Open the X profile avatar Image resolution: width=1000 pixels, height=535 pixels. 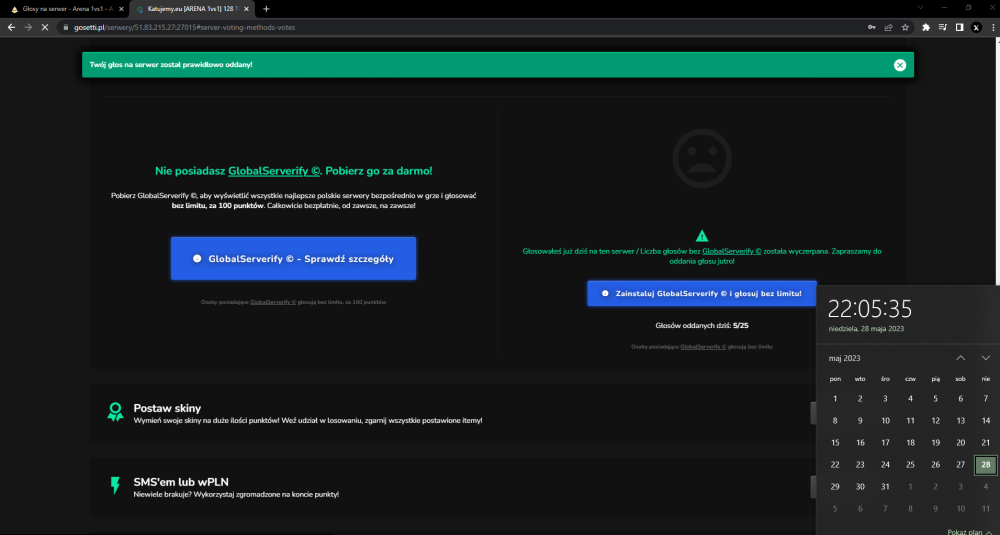click(976, 27)
